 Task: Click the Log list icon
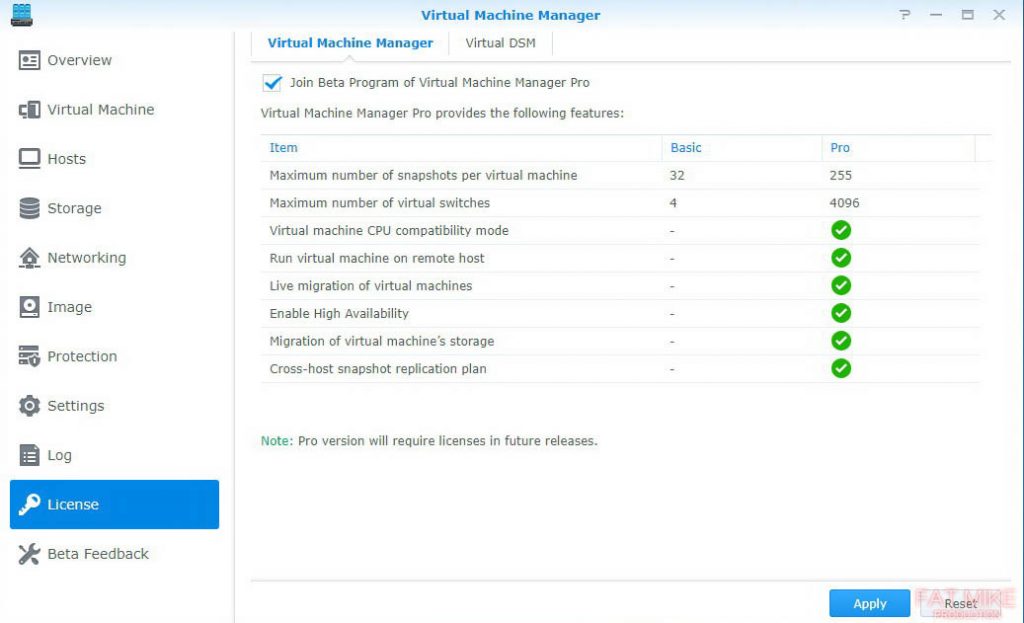coord(29,455)
